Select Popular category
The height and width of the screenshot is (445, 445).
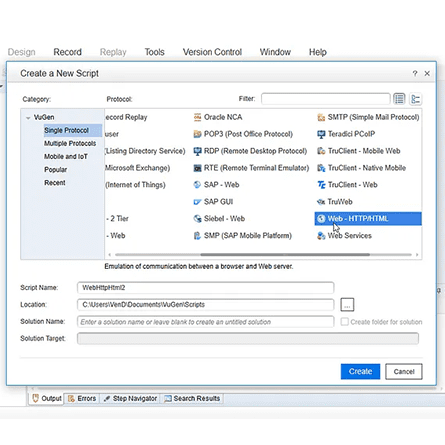point(55,170)
